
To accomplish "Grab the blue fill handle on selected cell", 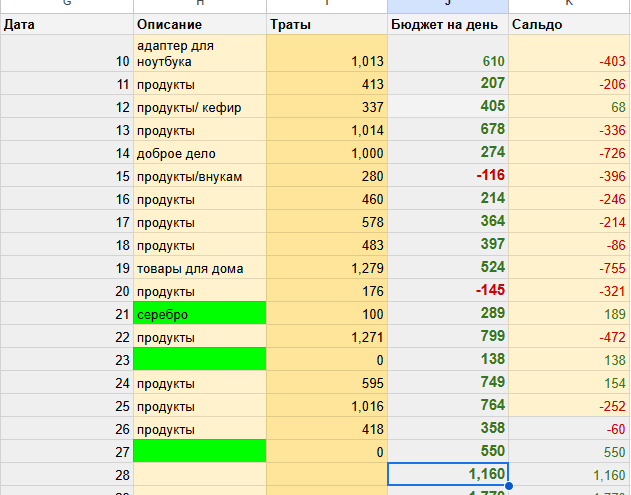I will tap(509, 486).
